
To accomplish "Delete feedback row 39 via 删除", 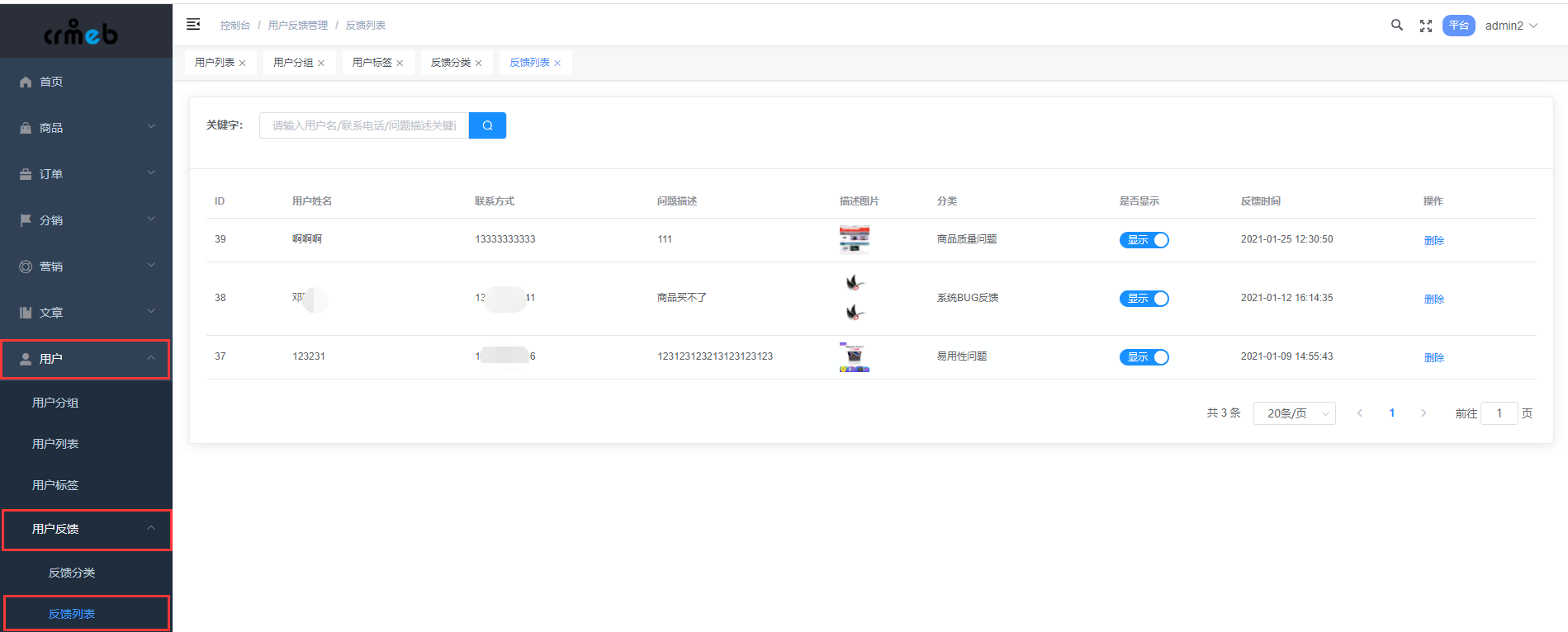I will (x=1433, y=240).
